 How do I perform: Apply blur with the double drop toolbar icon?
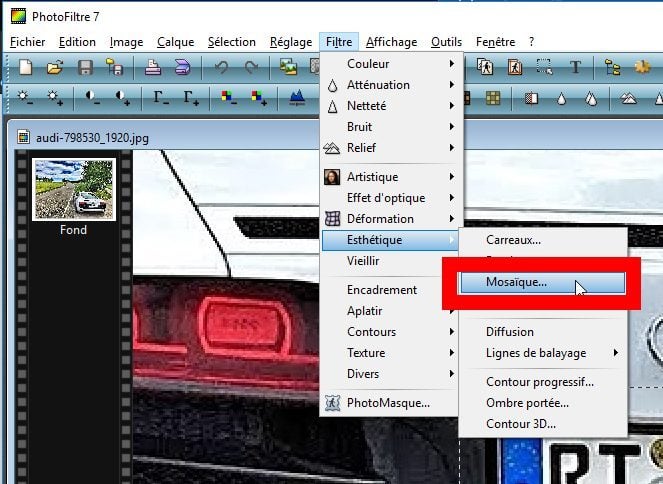[x=591, y=98]
